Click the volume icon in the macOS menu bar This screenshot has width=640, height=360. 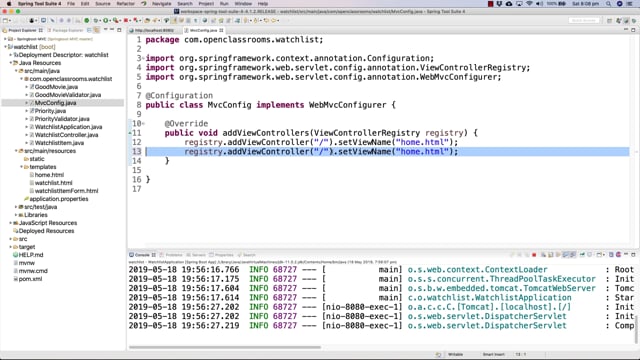point(539,4)
